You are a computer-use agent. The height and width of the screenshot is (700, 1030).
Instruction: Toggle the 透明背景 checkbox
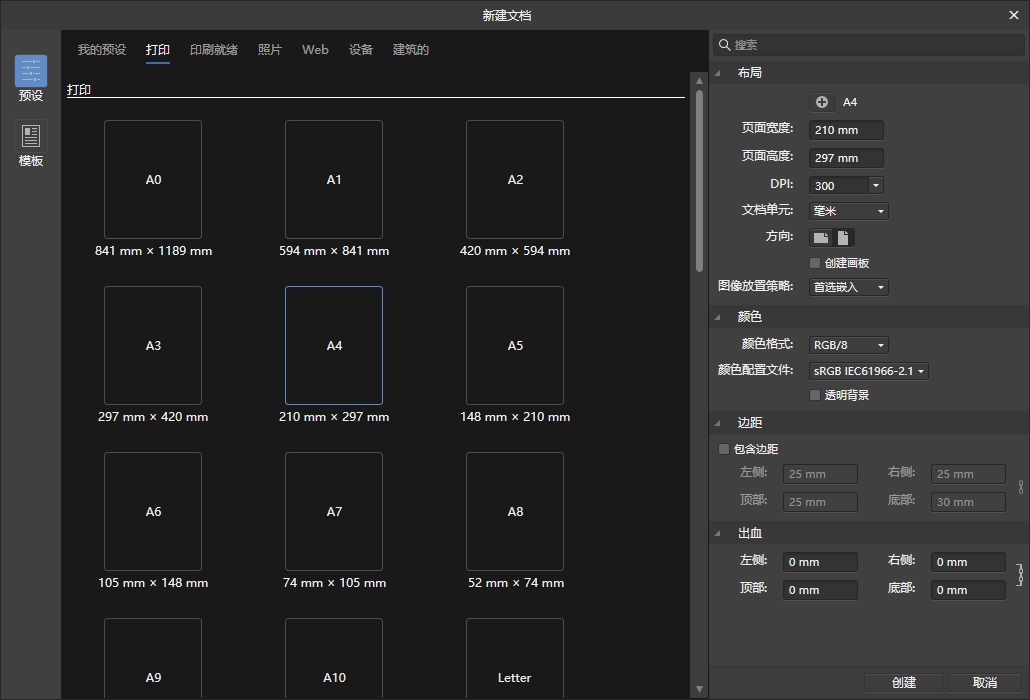click(815, 395)
